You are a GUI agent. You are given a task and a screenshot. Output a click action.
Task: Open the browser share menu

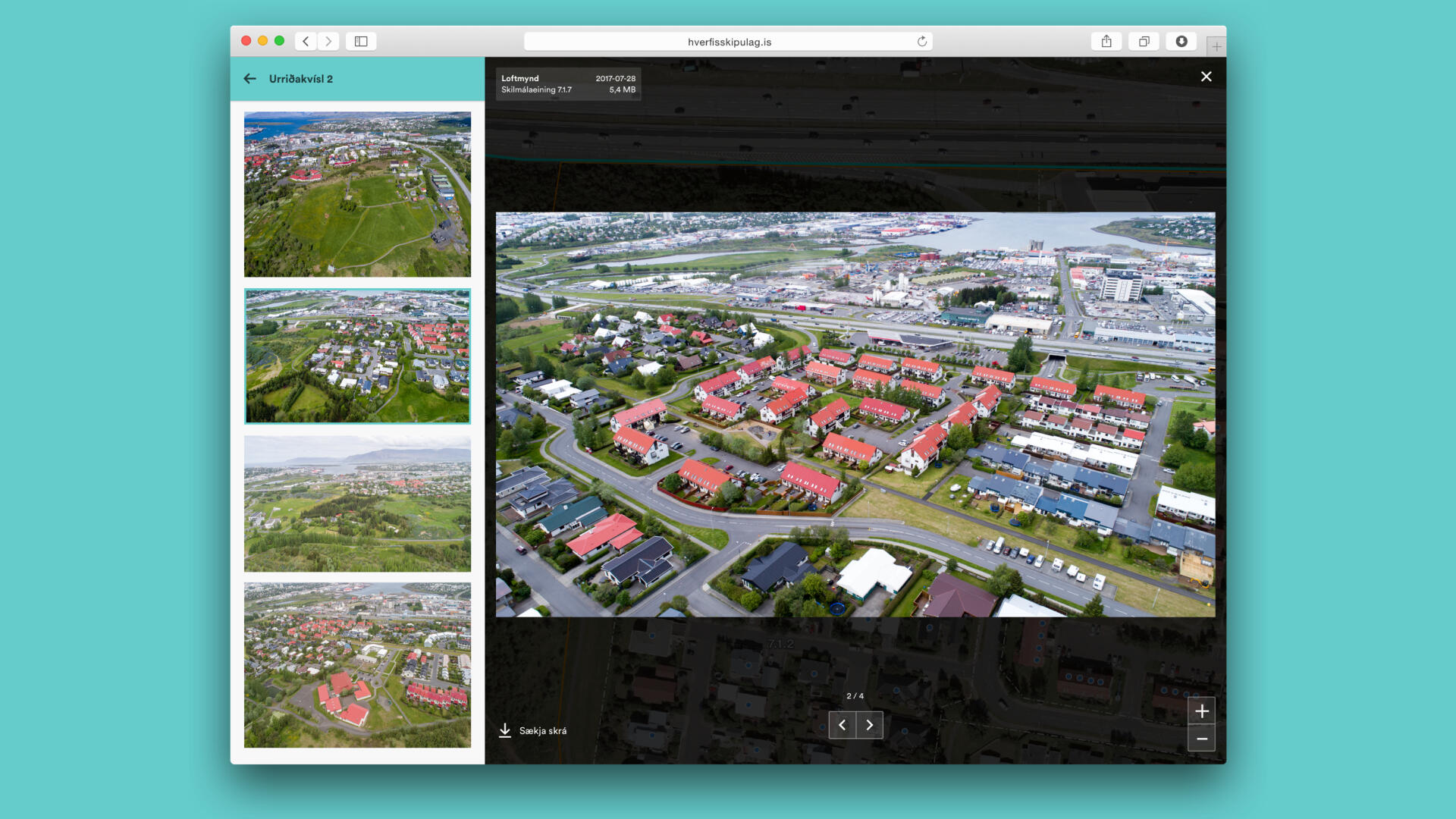pos(1106,42)
